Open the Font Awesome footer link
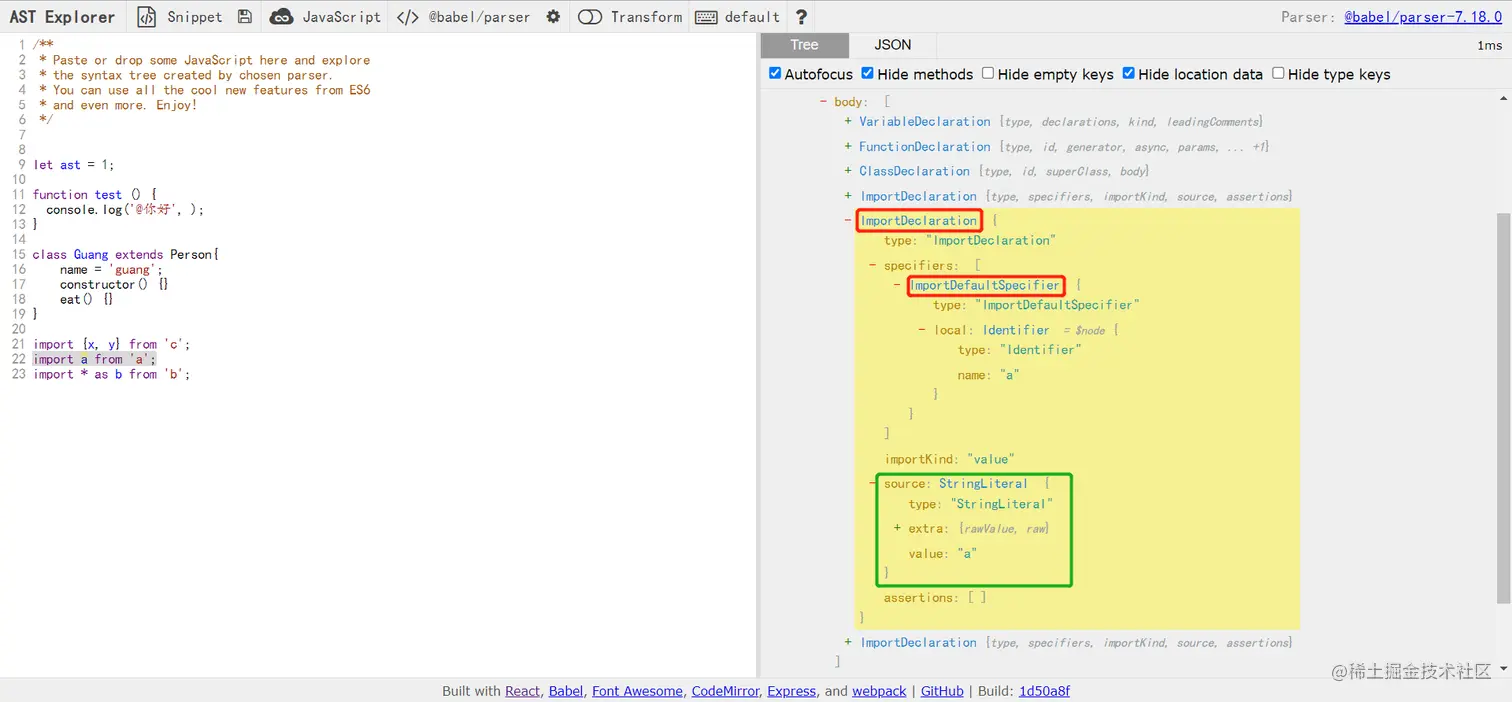Screen dimensions: 1512x702 (x=637, y=691)
